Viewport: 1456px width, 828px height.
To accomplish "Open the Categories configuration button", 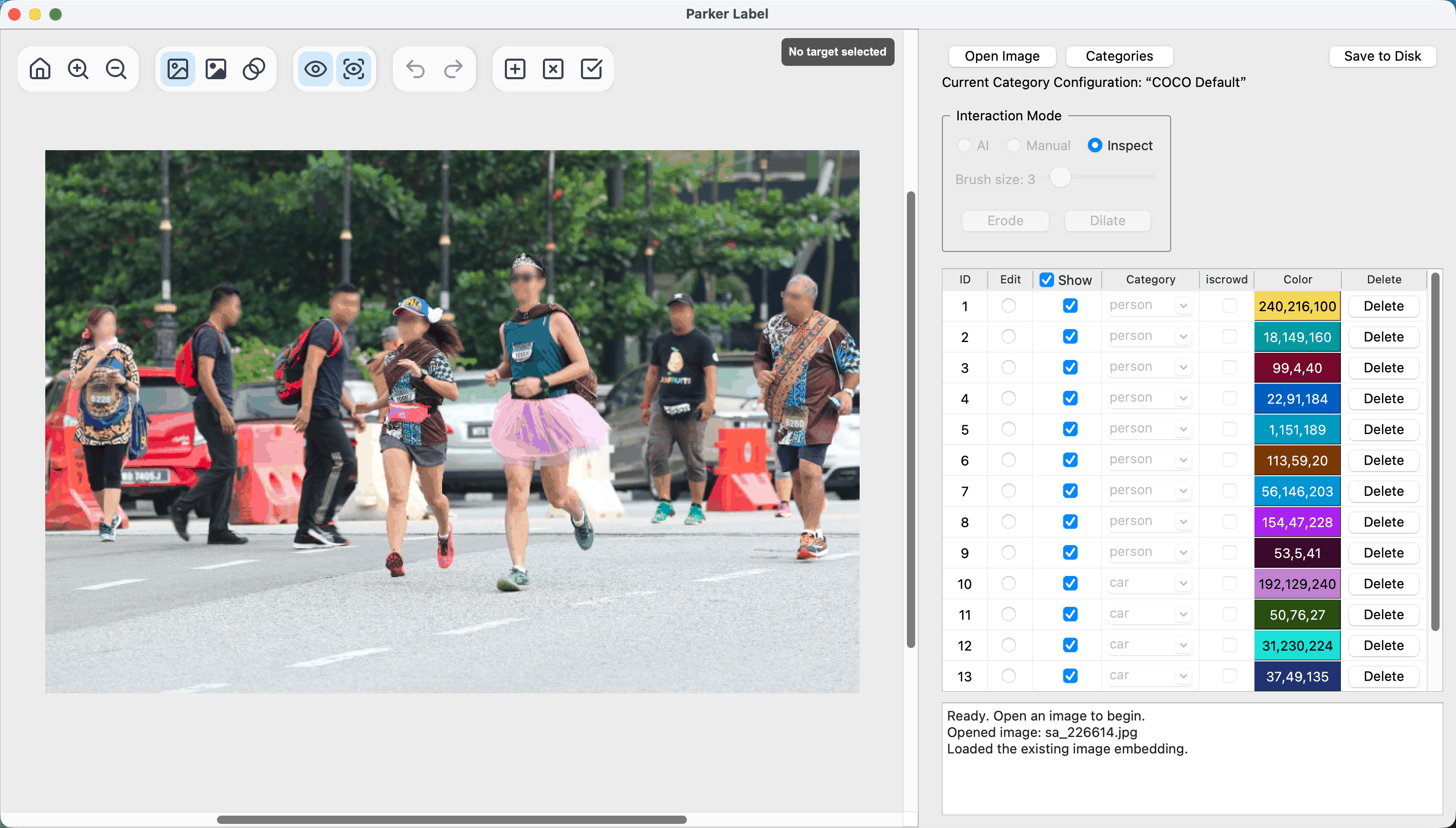I will click(1119, 56).
